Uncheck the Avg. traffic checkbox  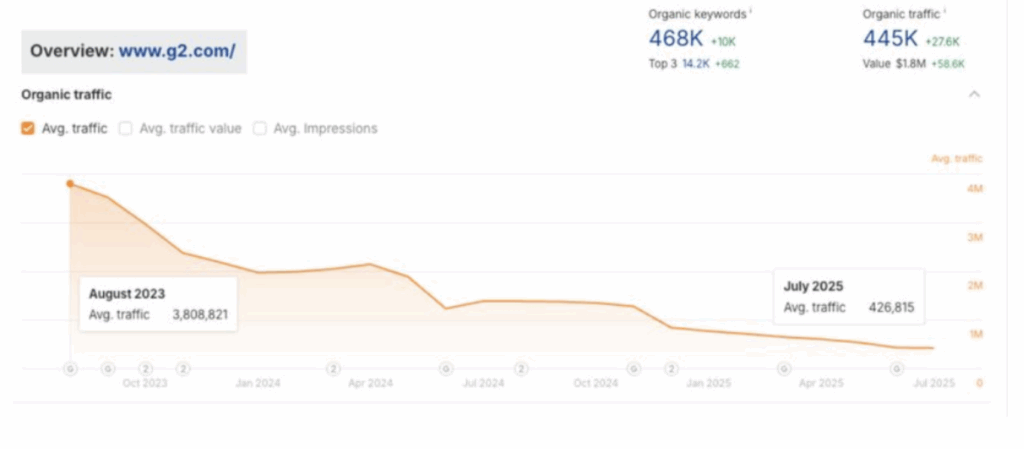pos(28,129)
